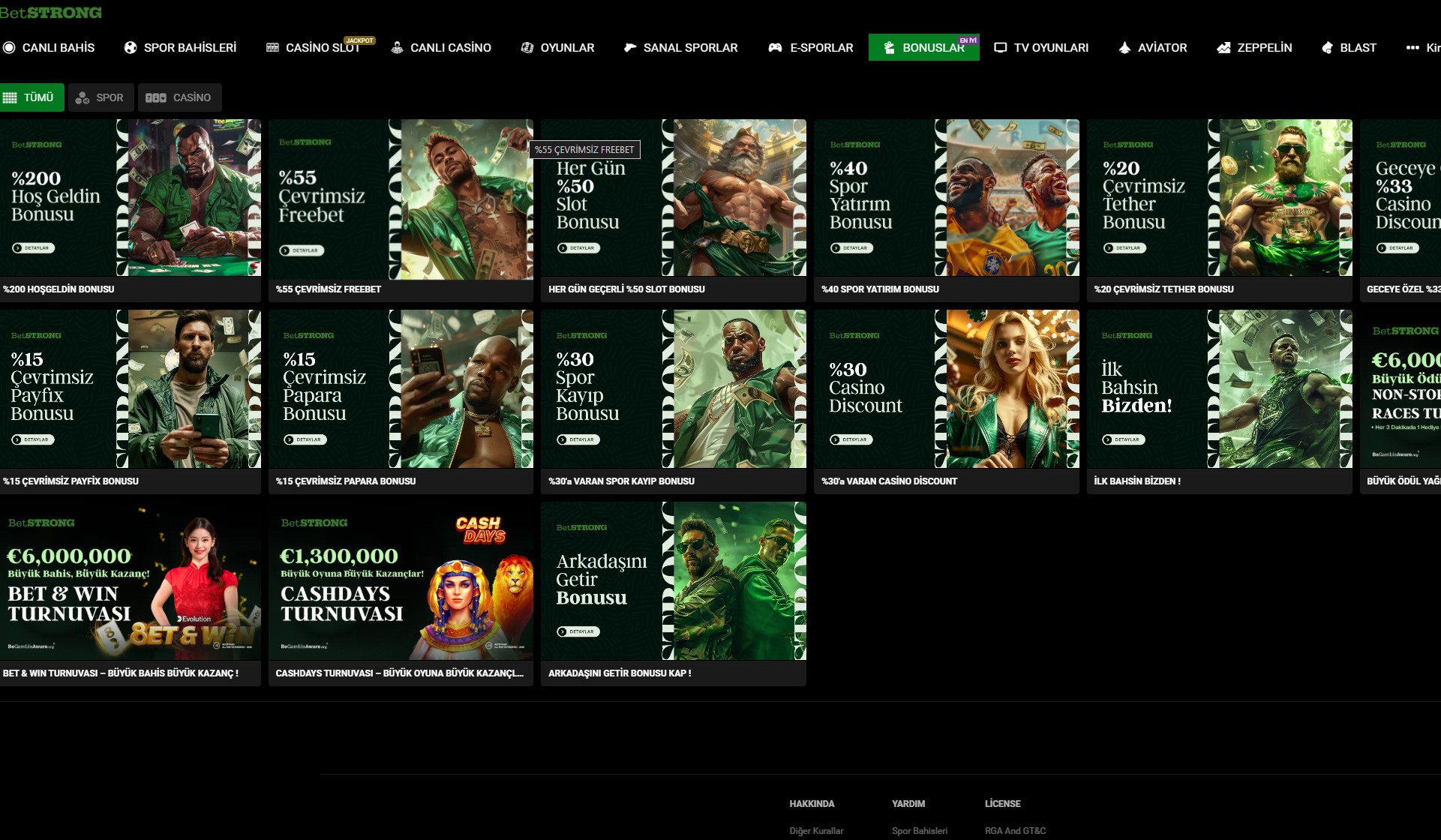Click %30'a VARAN SPOR KAYIP BONUSU caption

pyautogui.click(x=621, y=481)
